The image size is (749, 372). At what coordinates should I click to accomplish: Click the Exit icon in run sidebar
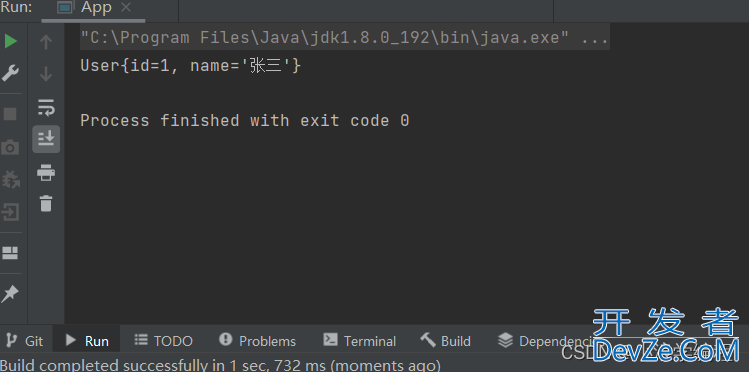(x=10, y=212)
